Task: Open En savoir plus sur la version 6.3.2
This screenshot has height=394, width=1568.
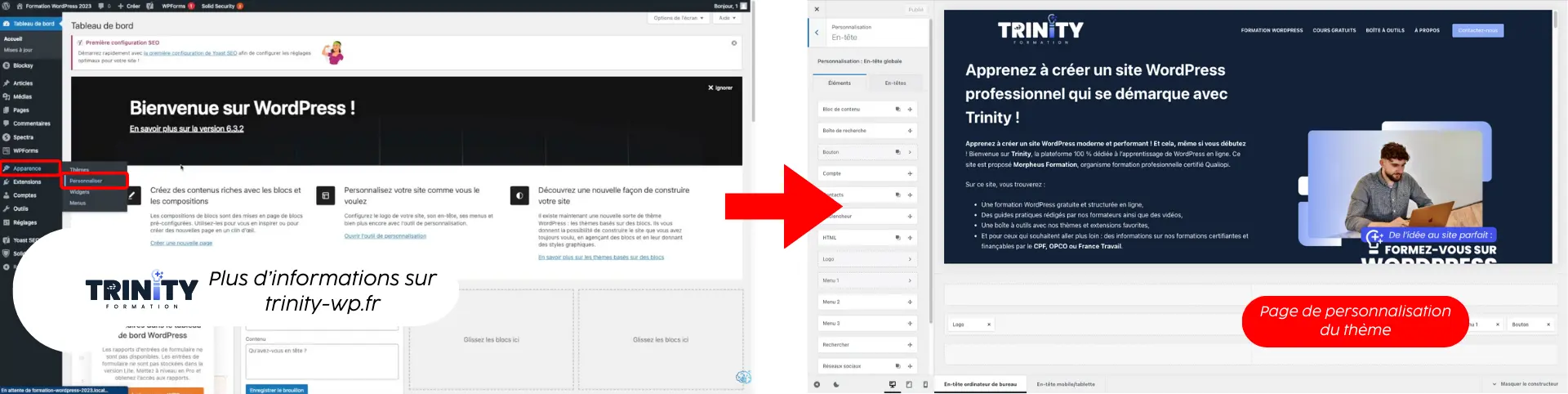Action: 186,129
